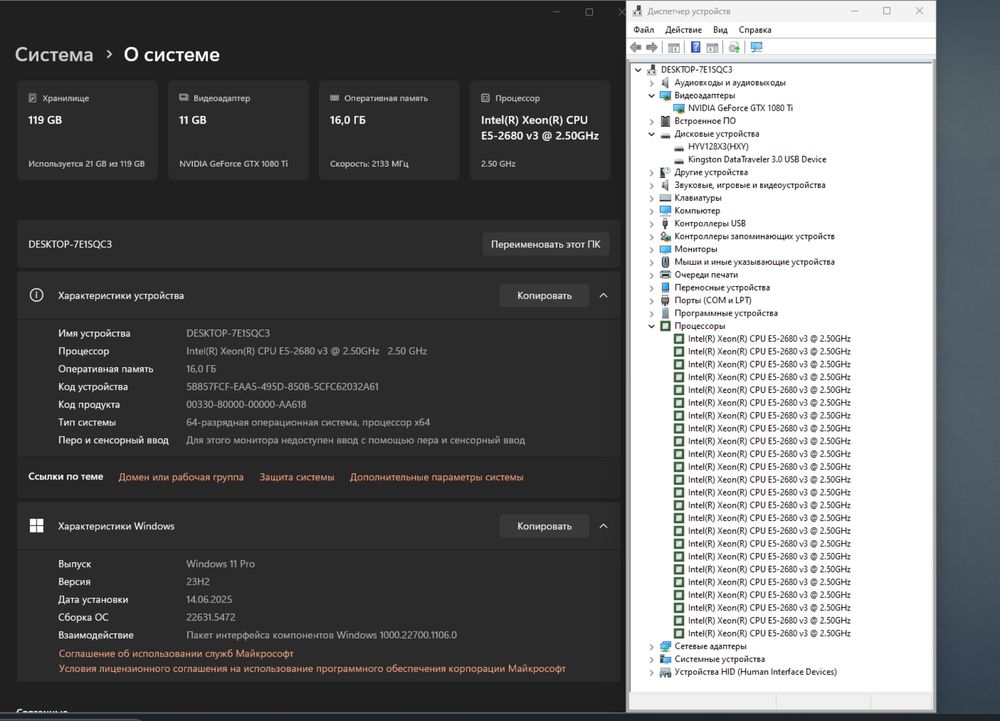
Task: Click the Дата установки value 14.06.2025
Action: 209,599
